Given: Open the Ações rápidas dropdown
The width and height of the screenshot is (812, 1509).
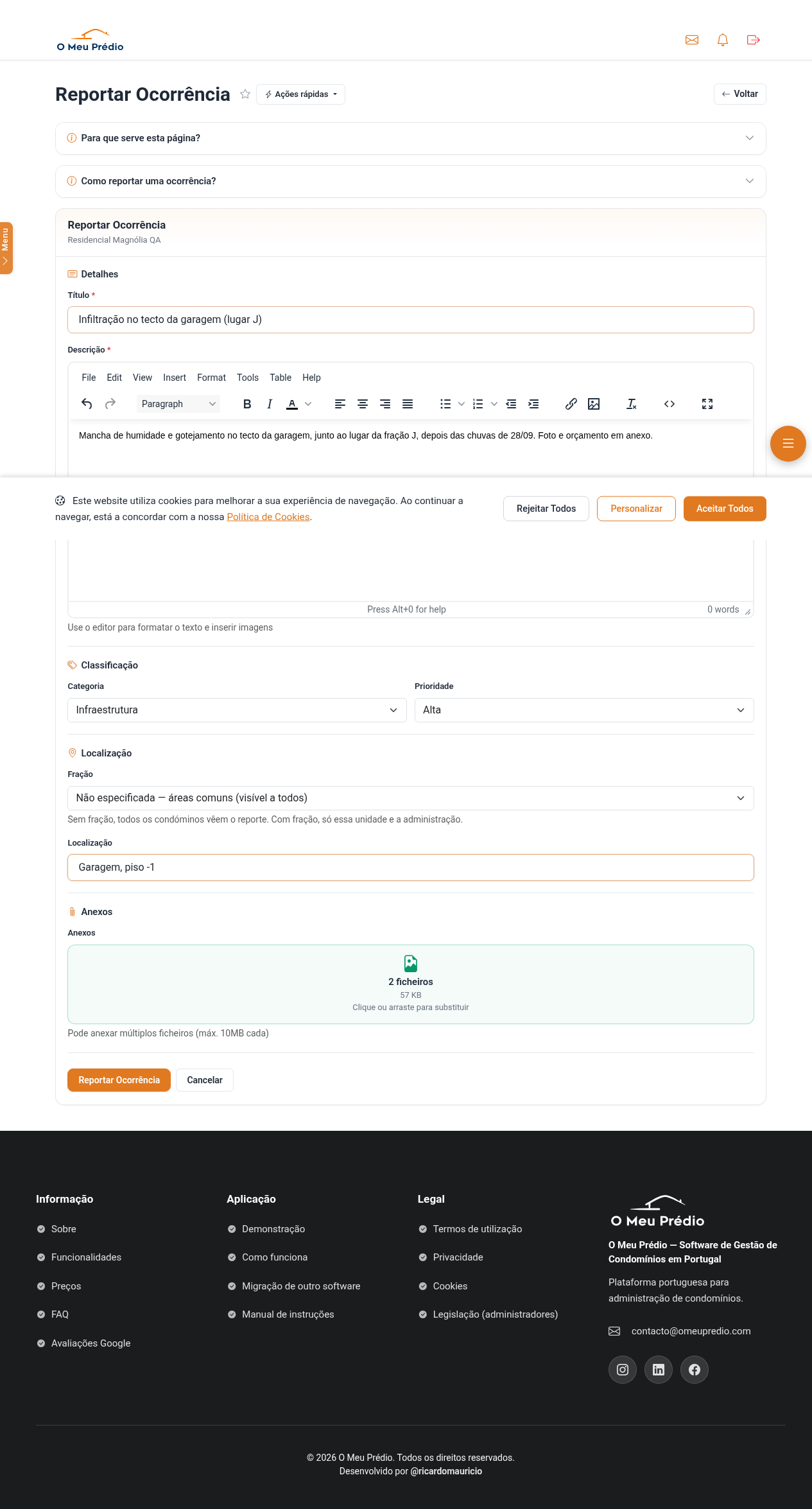Looking at the screenshot, I should pos(301,94).
